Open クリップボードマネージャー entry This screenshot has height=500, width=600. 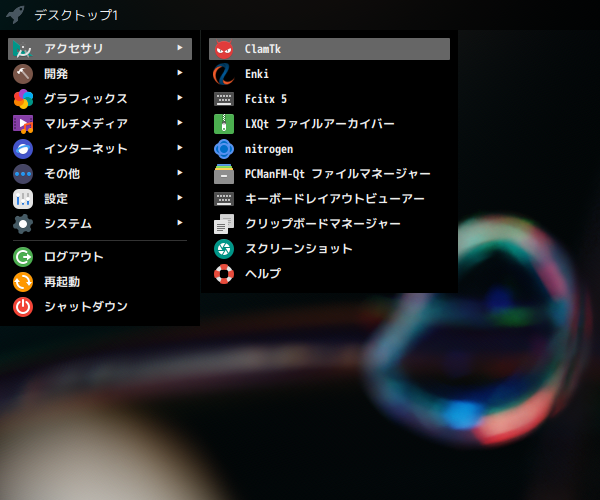tap(329, 224)
